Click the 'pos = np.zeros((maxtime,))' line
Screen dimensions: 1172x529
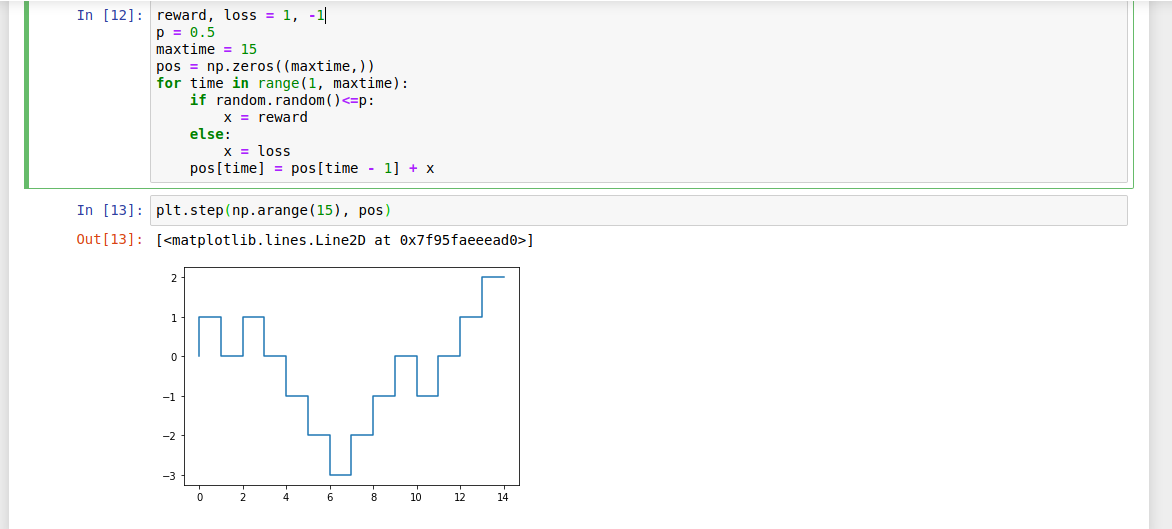(266, 66)
